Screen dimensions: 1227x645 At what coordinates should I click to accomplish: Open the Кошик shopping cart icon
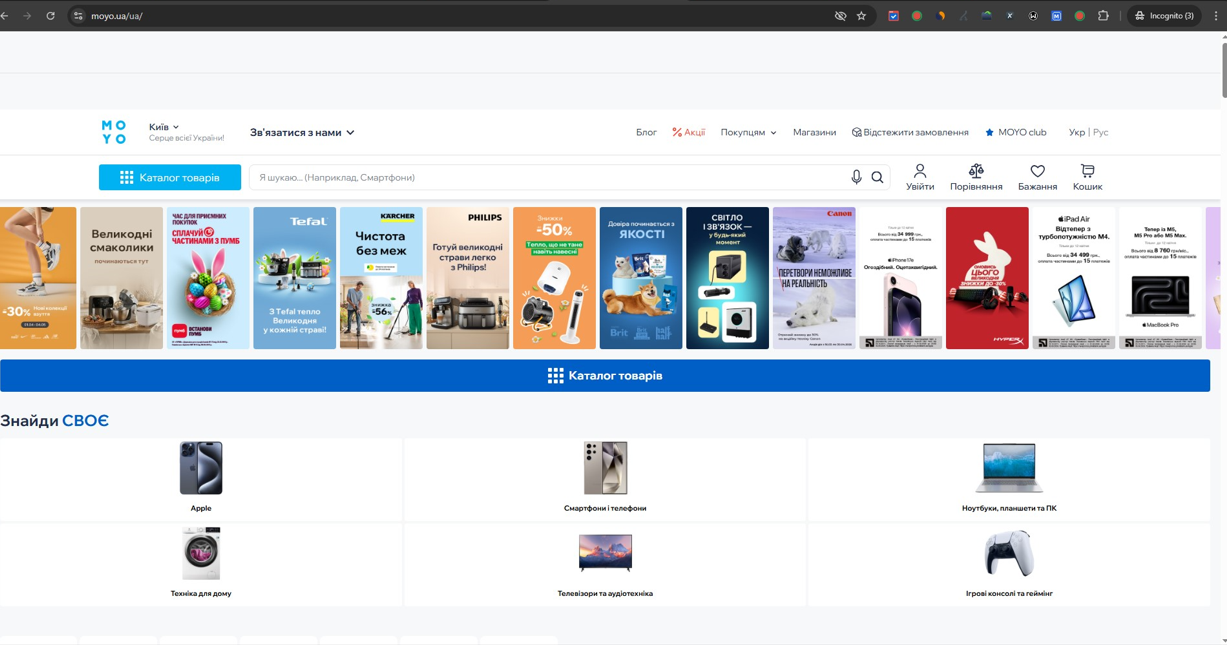pyautogui.click(x=1087, y=177)
